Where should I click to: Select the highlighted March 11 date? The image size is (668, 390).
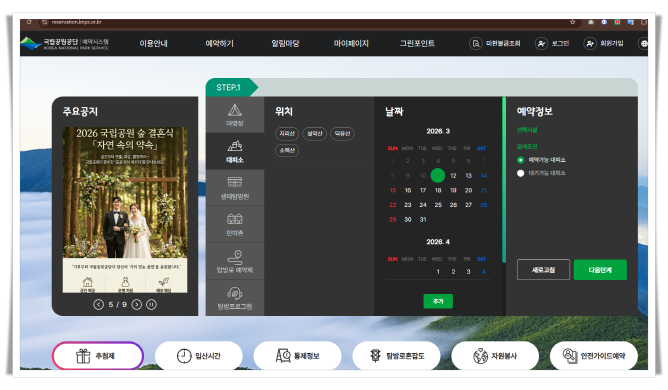tap(438, 175)
